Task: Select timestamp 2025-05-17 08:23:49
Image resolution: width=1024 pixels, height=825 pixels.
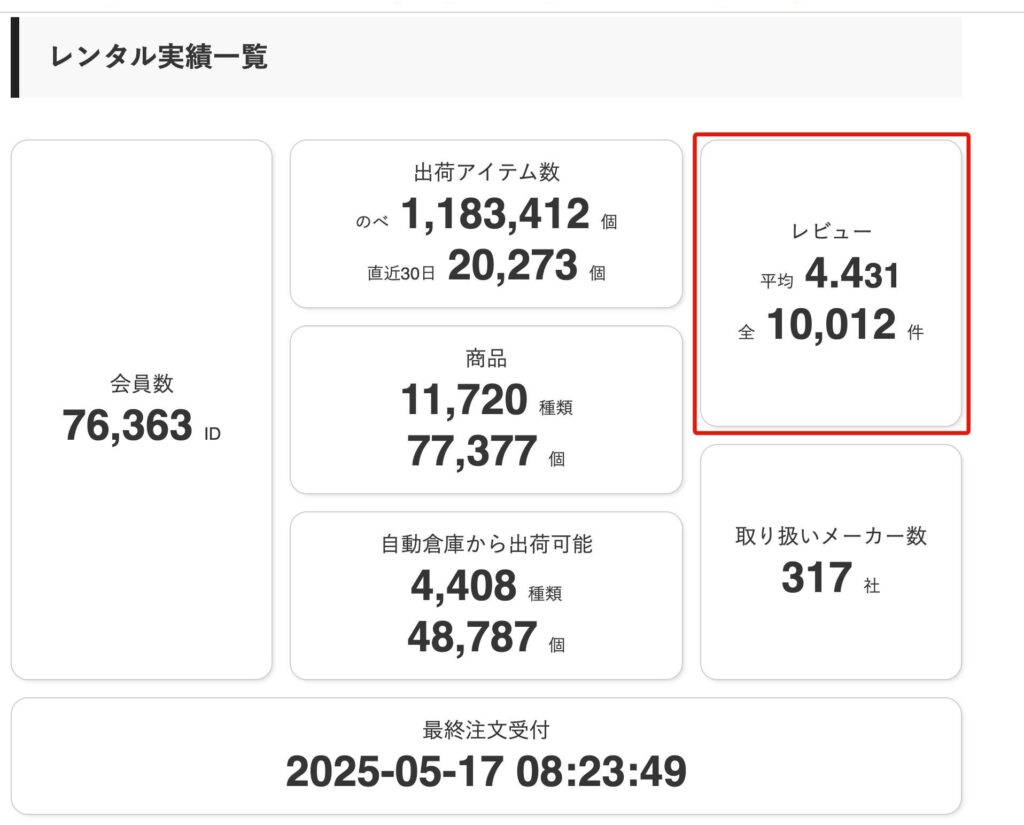Action: pos(487,771)
